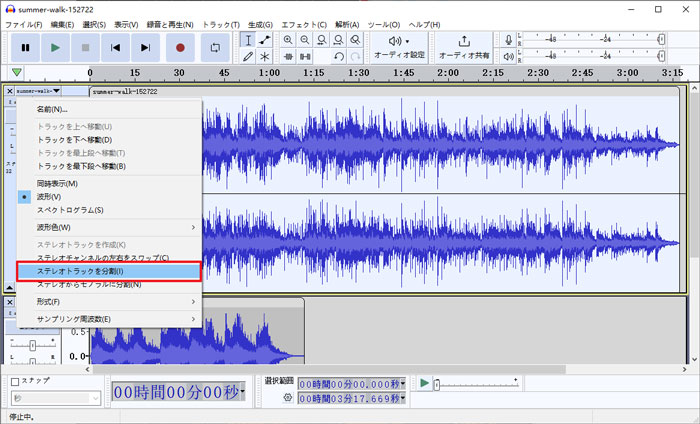Screen dimensions: 700x424
Task: Select the Draw pencil tool
Action: click(248, 56)
